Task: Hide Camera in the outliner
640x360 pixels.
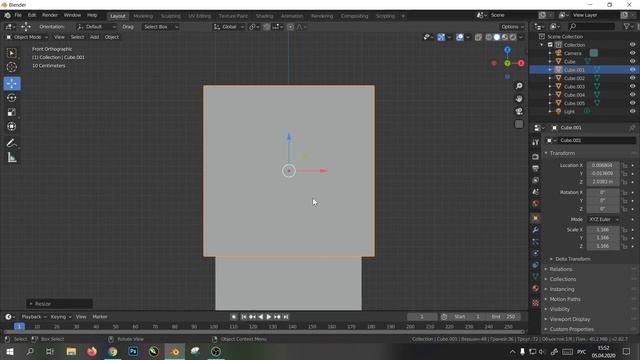Action: pos(632,53)
